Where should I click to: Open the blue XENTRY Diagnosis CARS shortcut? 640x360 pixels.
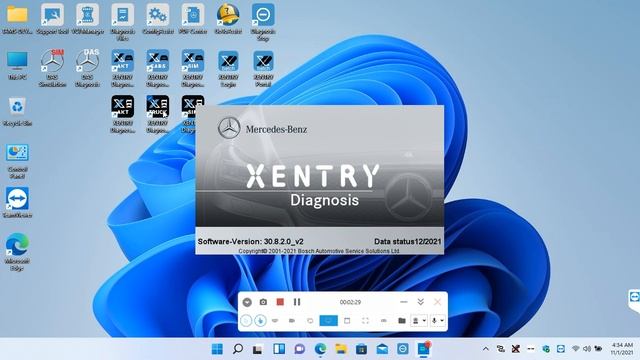coord(158,68)
